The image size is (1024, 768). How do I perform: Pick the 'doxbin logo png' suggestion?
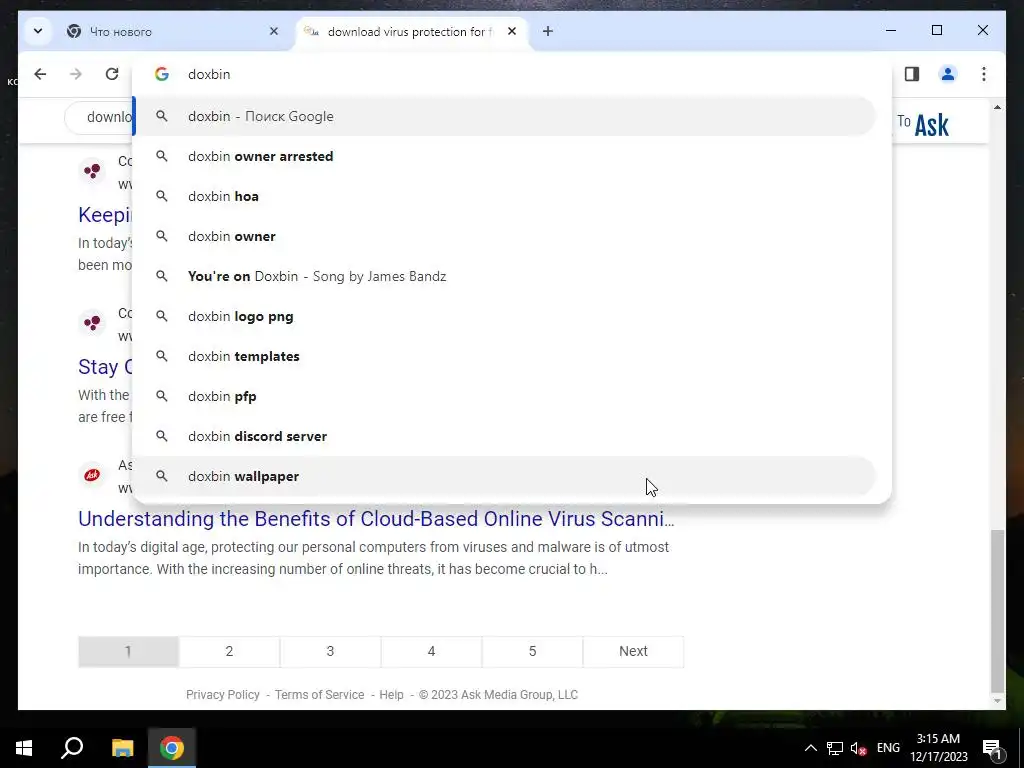click(x=504, y=316)
